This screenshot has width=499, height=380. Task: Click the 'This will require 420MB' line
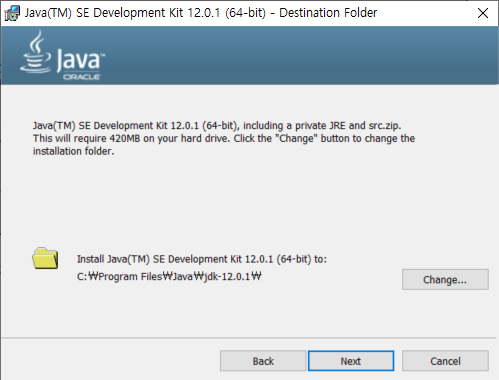(x=224, y=138)
